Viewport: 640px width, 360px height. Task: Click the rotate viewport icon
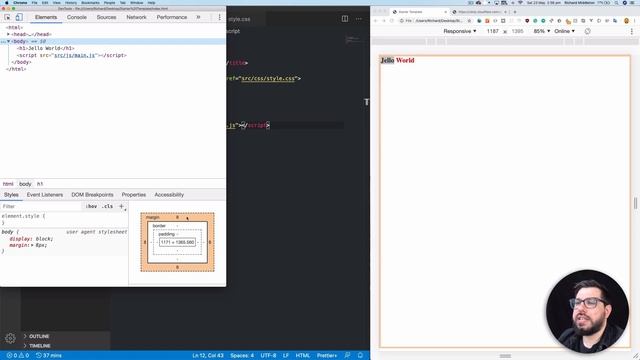coord(587,31)
